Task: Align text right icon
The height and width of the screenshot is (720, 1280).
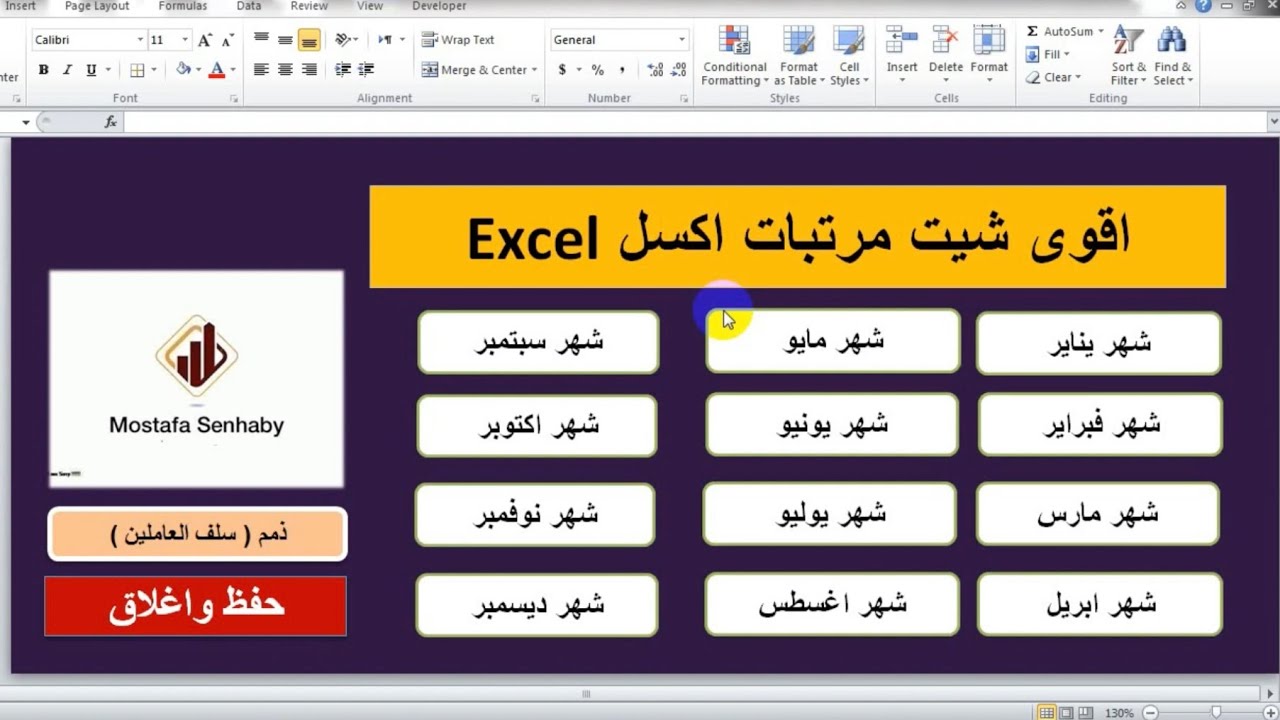Action: (309, 70)
